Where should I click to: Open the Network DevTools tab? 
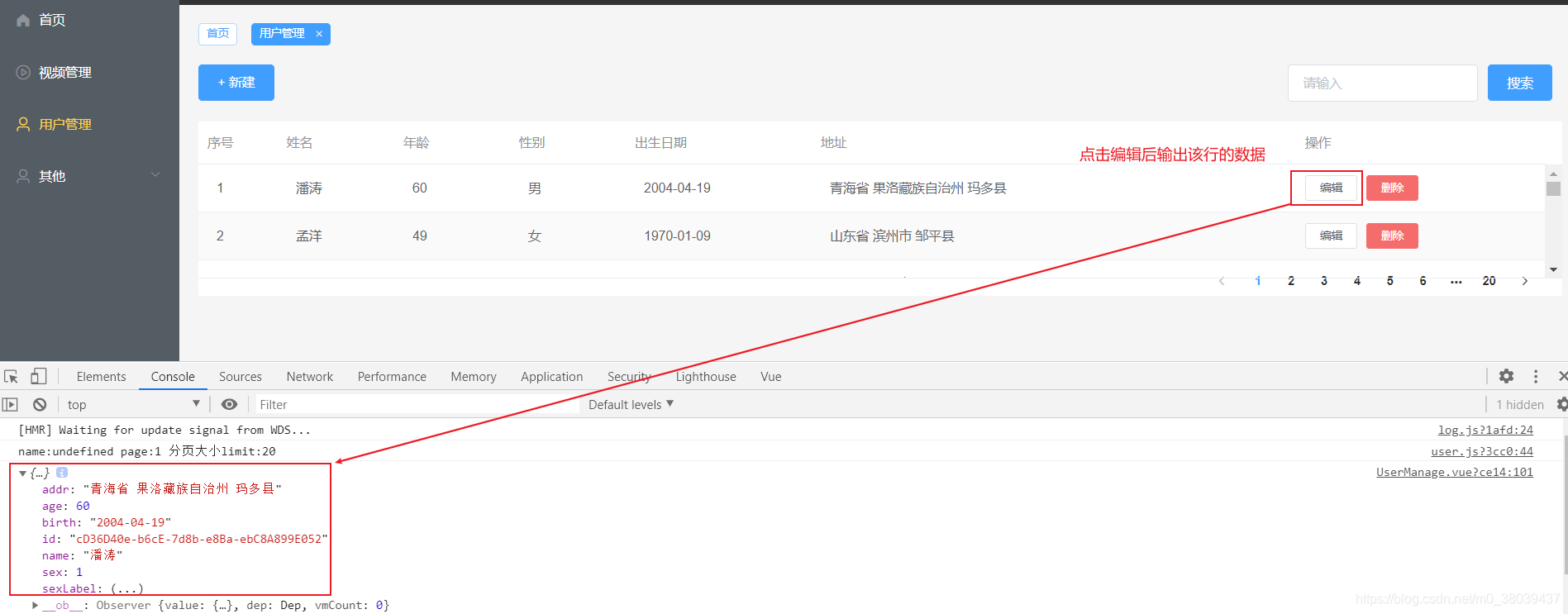tap(310, 377)
